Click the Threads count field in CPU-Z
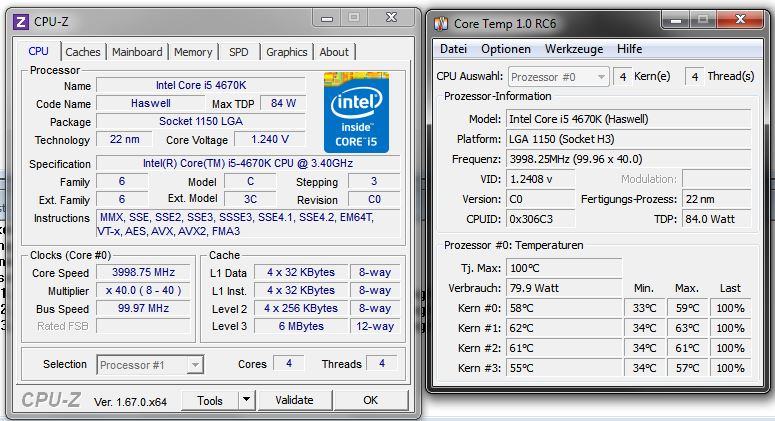This screenshot has height=421, width=775. click(x=382, y=364)
